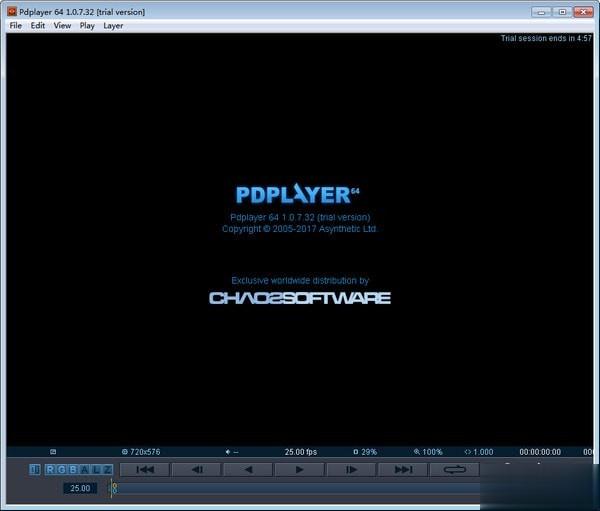600x511 pixels.
Task: Click the Pdplayer title bar app icon
Action: (12, 12)
